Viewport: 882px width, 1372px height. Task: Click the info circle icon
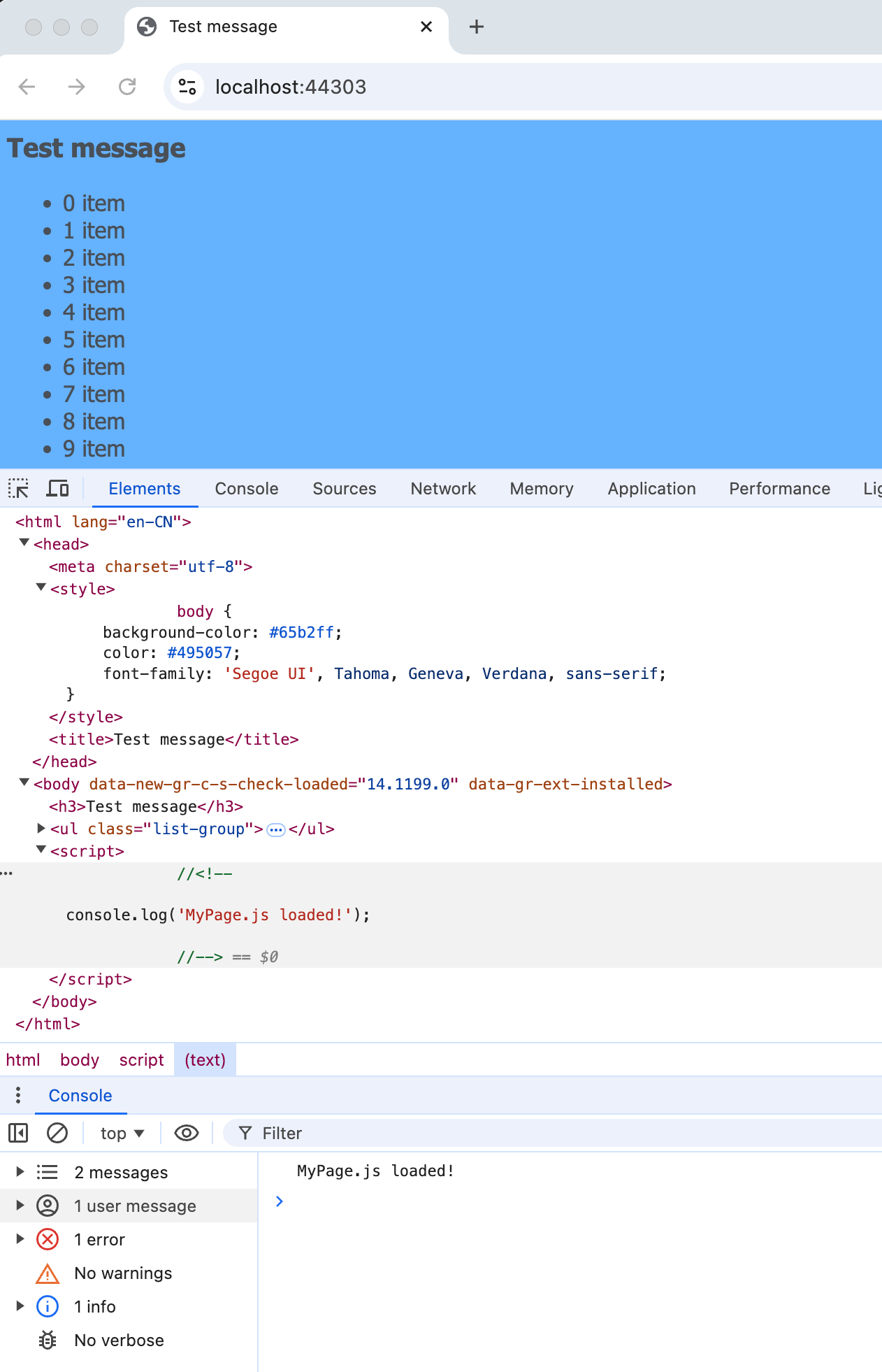coord(48,1306)
